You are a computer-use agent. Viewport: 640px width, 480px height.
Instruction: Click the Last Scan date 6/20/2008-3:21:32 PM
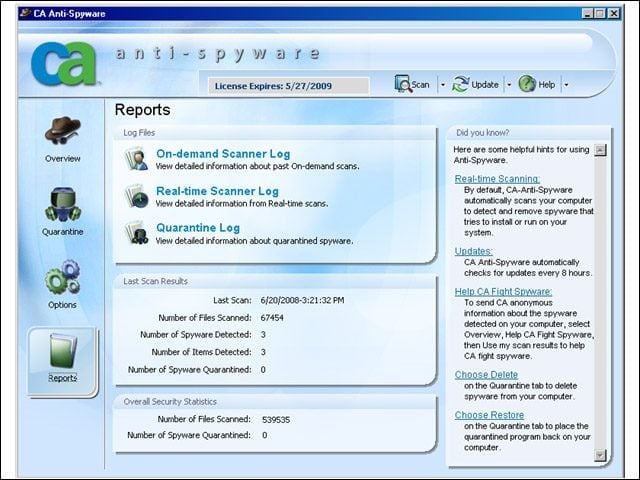(x=302, y=300)
